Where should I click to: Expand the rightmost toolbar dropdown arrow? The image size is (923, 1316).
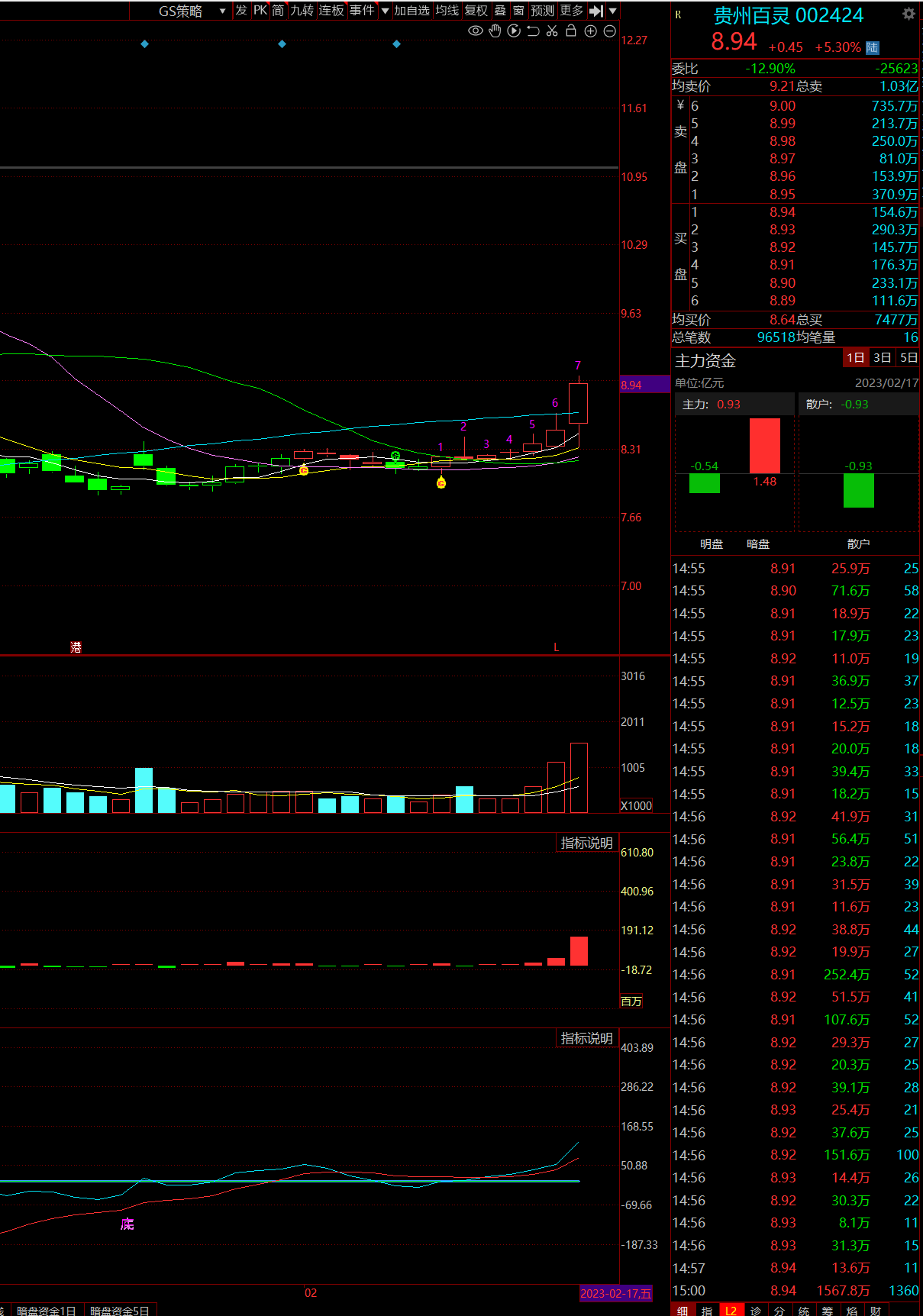click(x=612, y=11)
